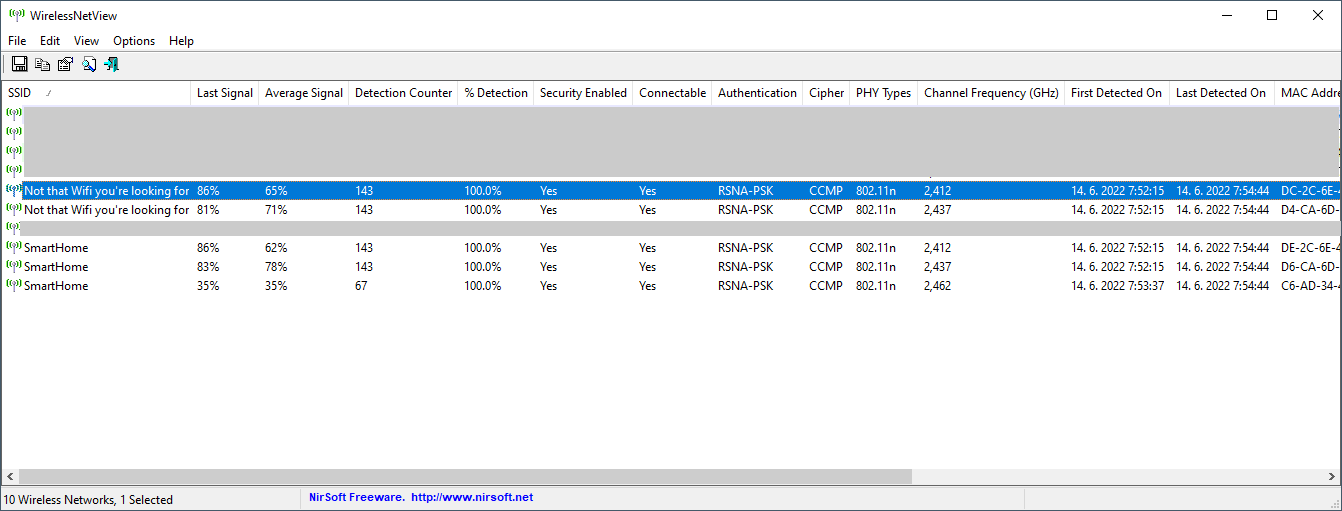Sort by the Cipher column header
Screen dimensions: 1342x511
(826, 93)
